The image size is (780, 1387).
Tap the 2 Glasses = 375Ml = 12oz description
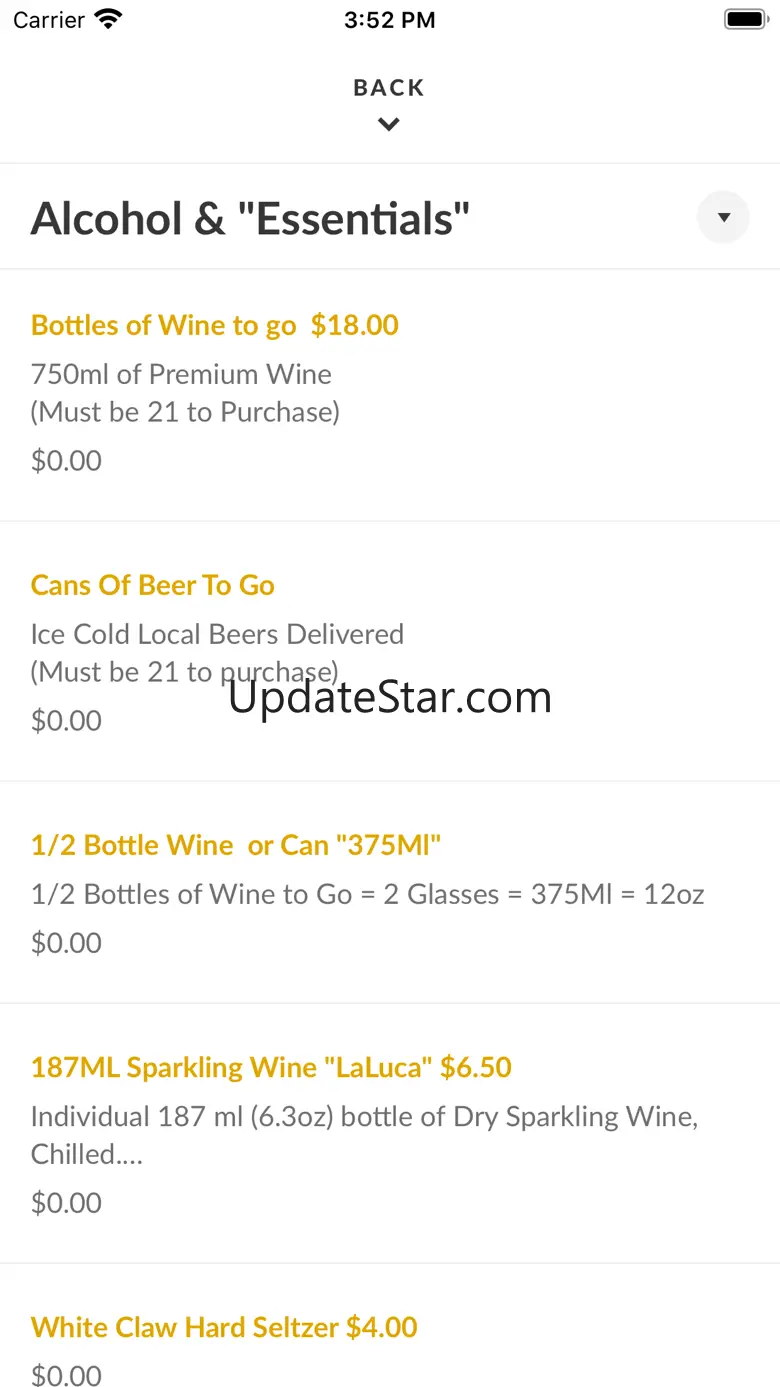point(367,894)
